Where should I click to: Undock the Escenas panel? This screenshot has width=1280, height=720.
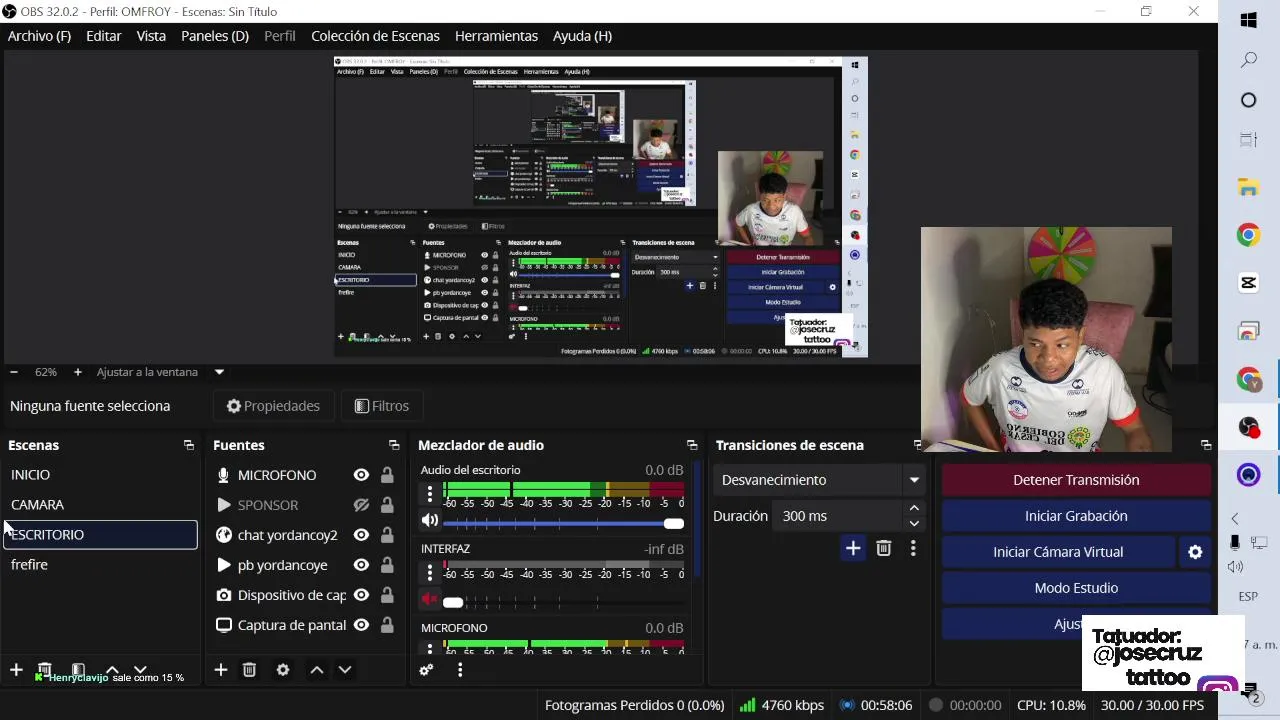189,445
